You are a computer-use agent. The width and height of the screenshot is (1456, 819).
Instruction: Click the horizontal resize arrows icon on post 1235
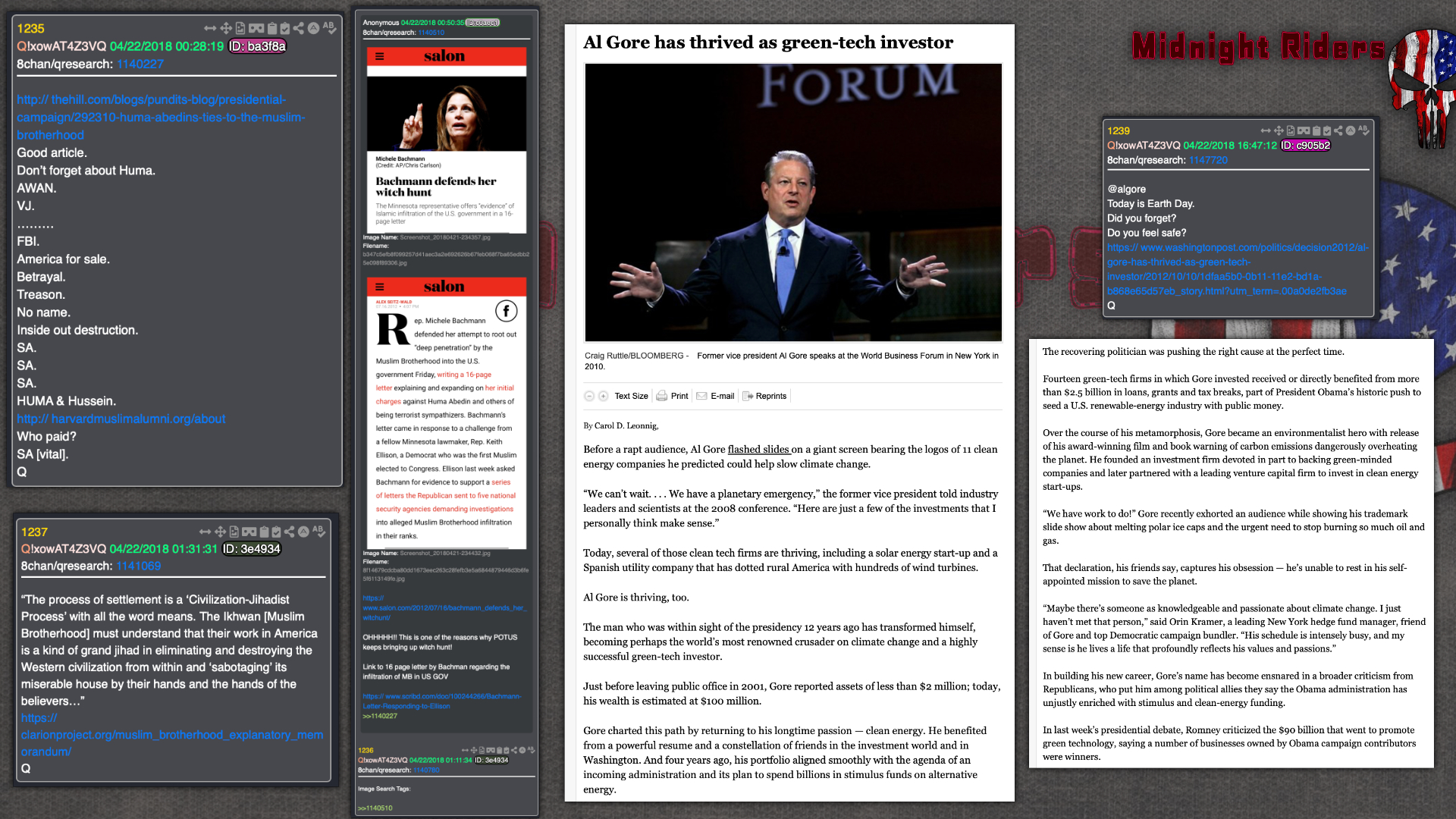pyautogui.click(x=210, y=28)
